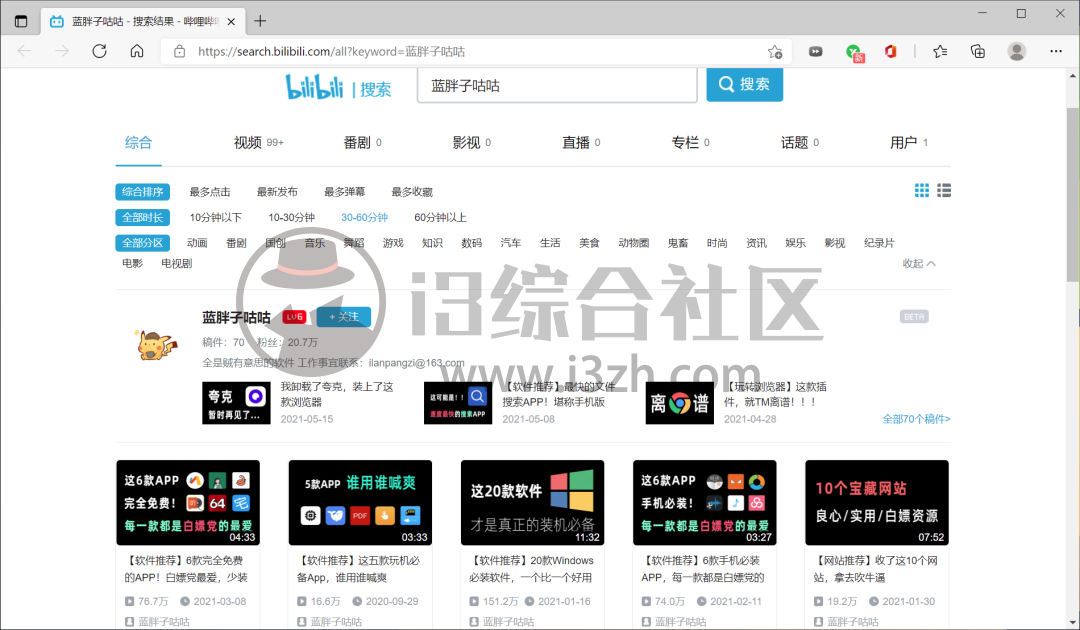This screenshot has height=630, width=1080.
Task: Open the browser profile avatar
Action: [x=1017, y=52]
